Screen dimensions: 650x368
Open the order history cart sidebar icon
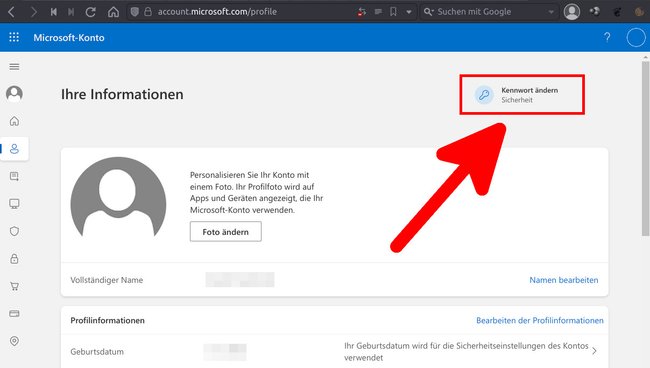tap(15, 286)
